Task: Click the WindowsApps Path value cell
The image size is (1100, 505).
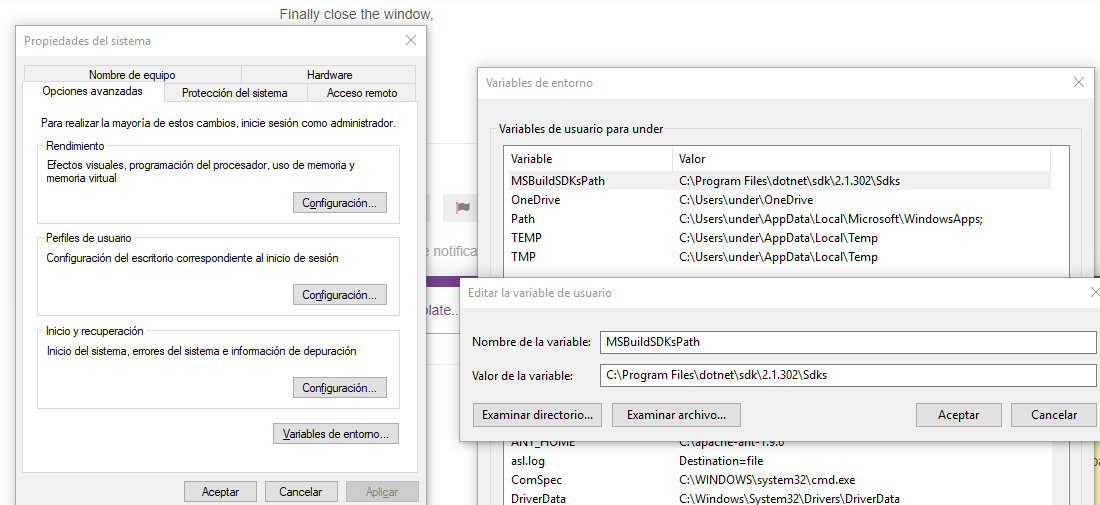Action: 831,219
